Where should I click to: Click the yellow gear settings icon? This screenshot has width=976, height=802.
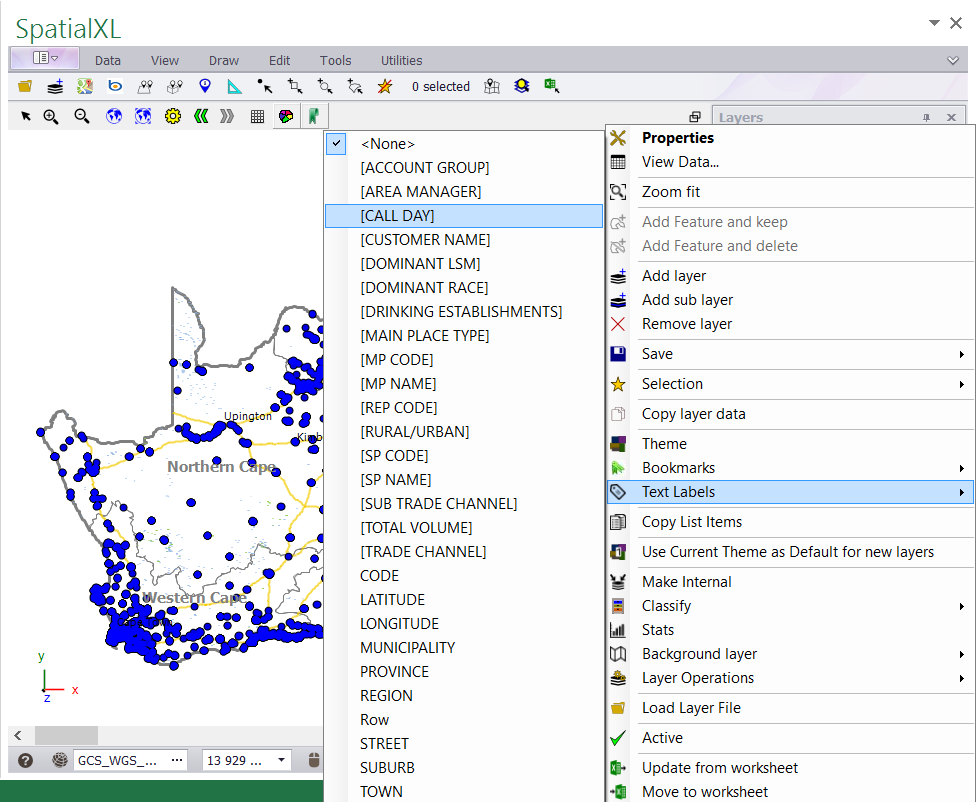(x=172, y=116)
